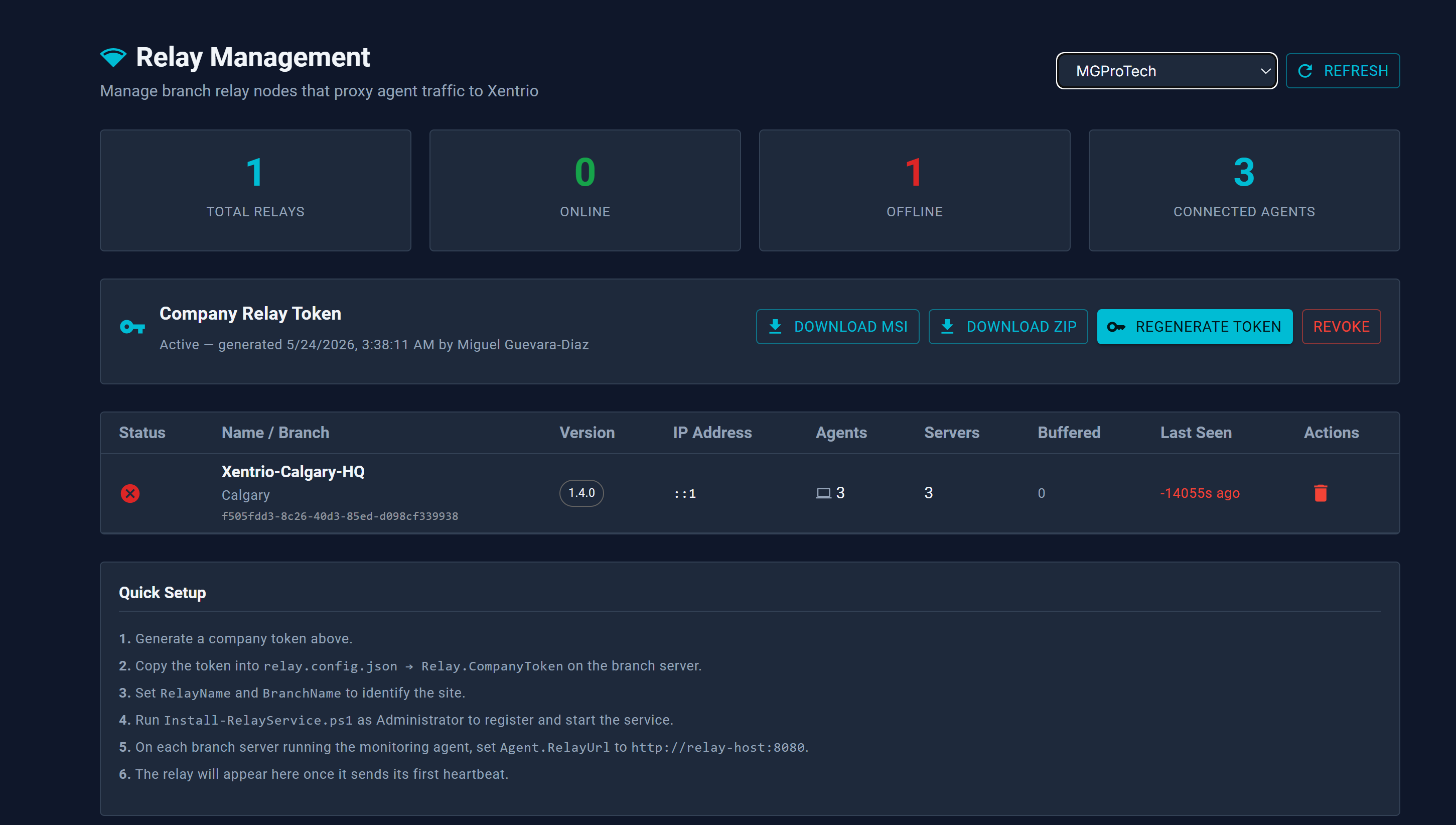Click the -14055s ago last seen value
The height and width of the screenshot is (825, 1456).
(1200, 493)
